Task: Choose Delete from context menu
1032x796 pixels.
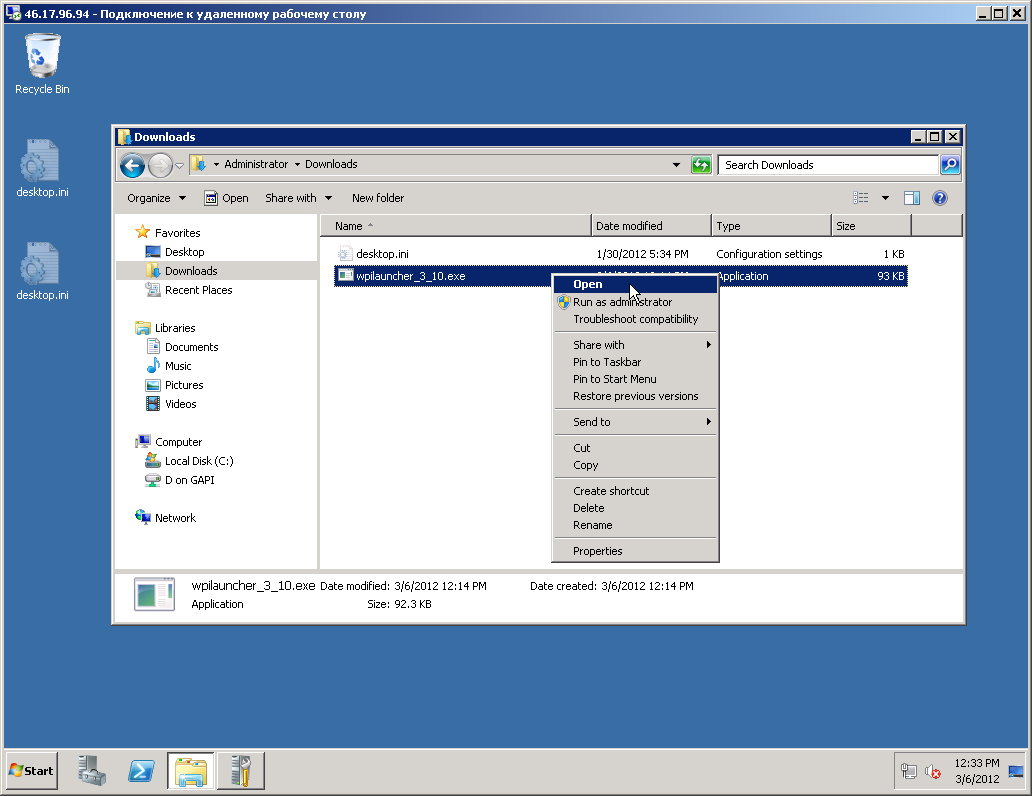Action: 635,508
